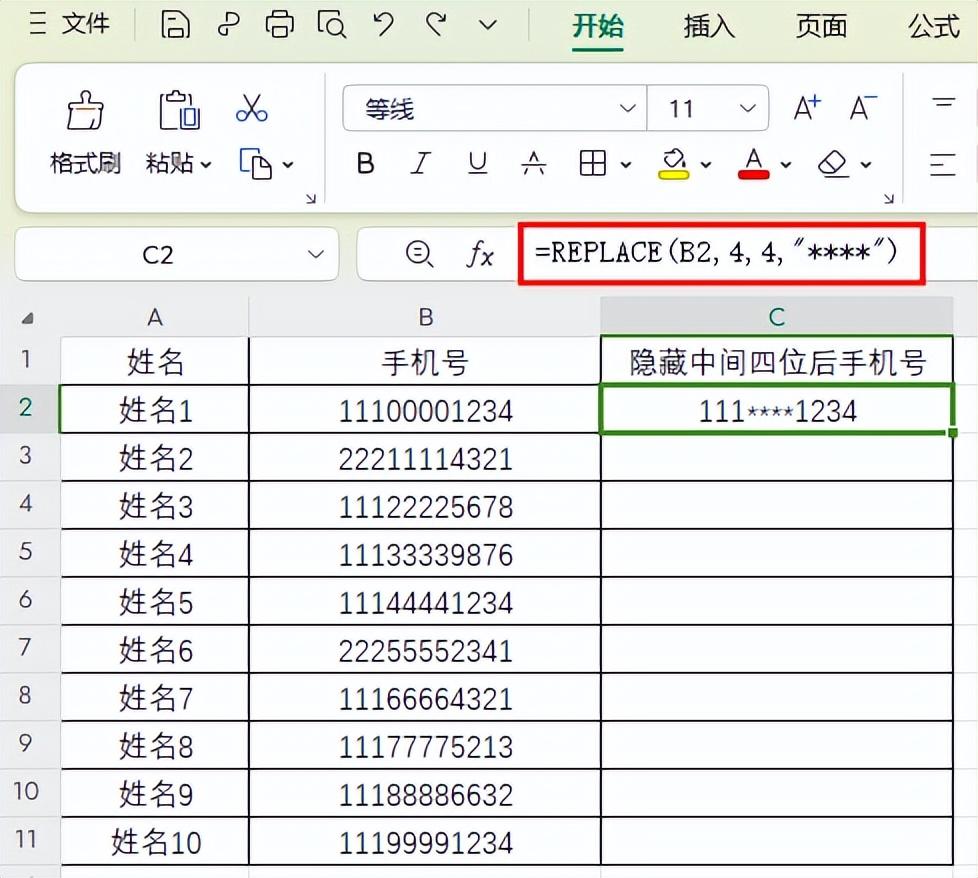Open clipboard group dialog launcher
The width and height of the screenshot is (978, 878).
pyautogui.click(x=311, y=198)
